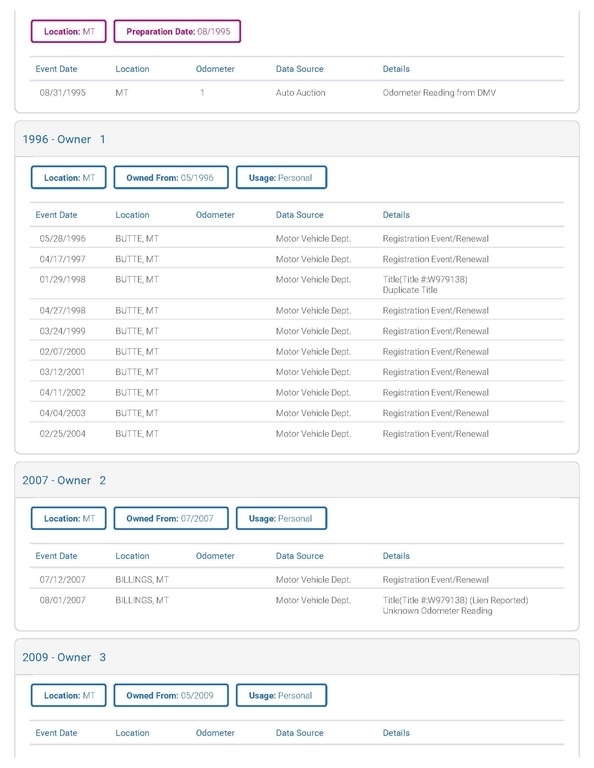Click Location: MT badge under Owner 2
The width and height of the screenshot is (594, 768).
point(69,518)
